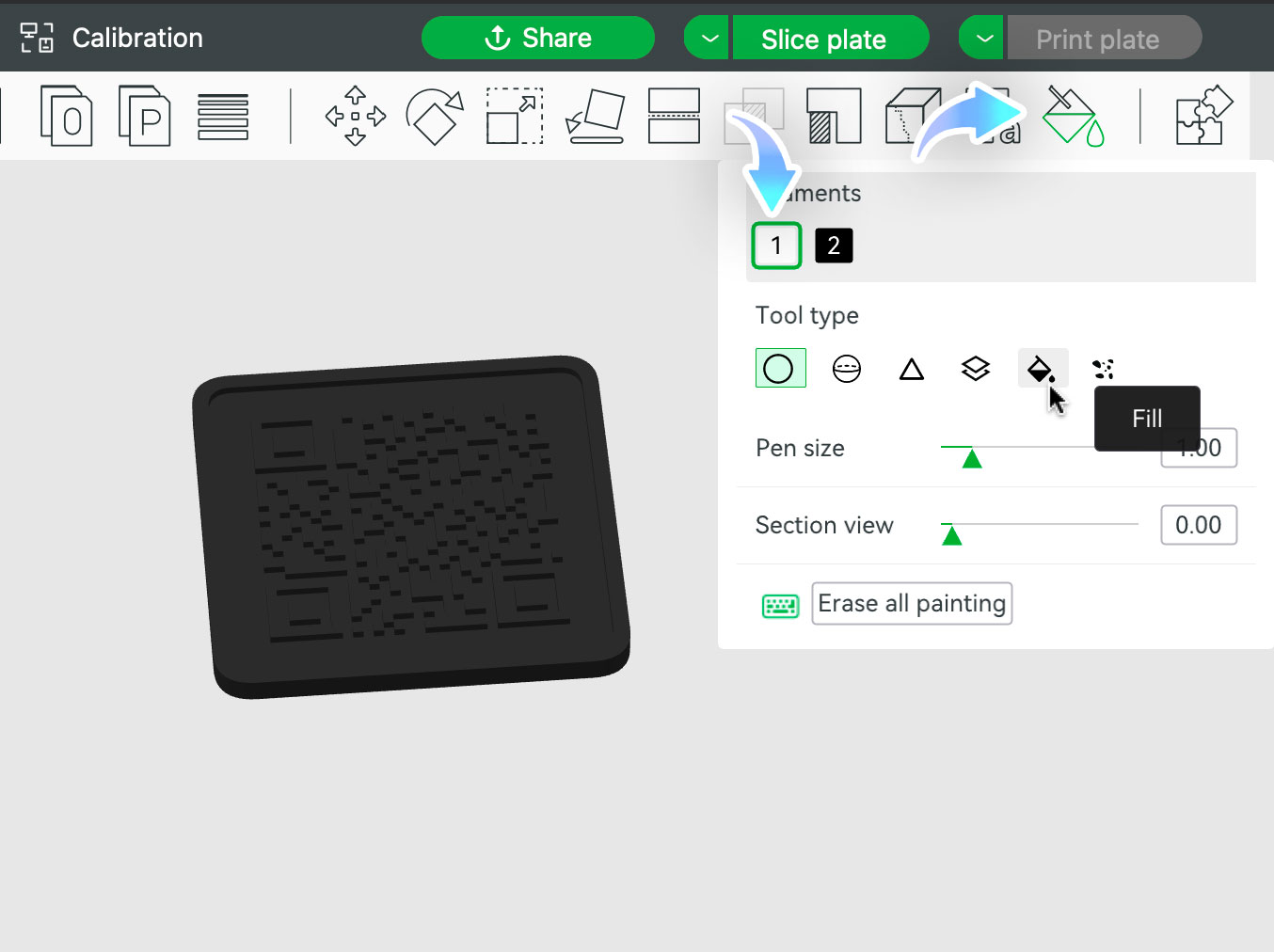Open the Cut tool
The height and width of the screenshot is (952, 1274).
tap(674, 116)
